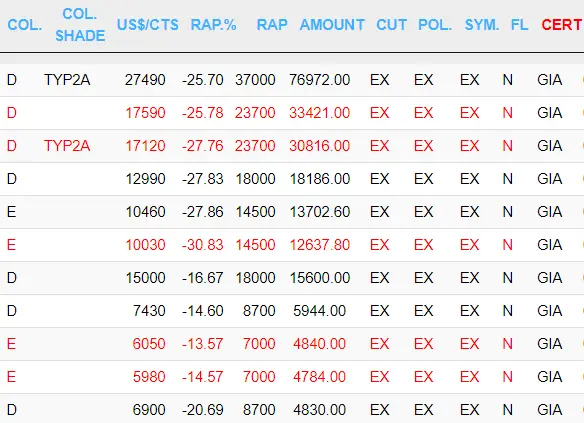Select the row priced 27490 per carat

point(292,80)
